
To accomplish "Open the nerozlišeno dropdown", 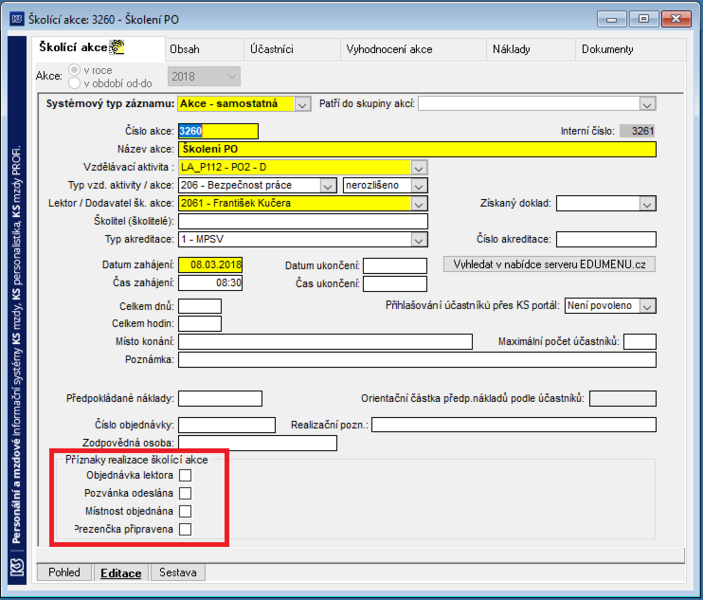I will (x=419, y=186).
